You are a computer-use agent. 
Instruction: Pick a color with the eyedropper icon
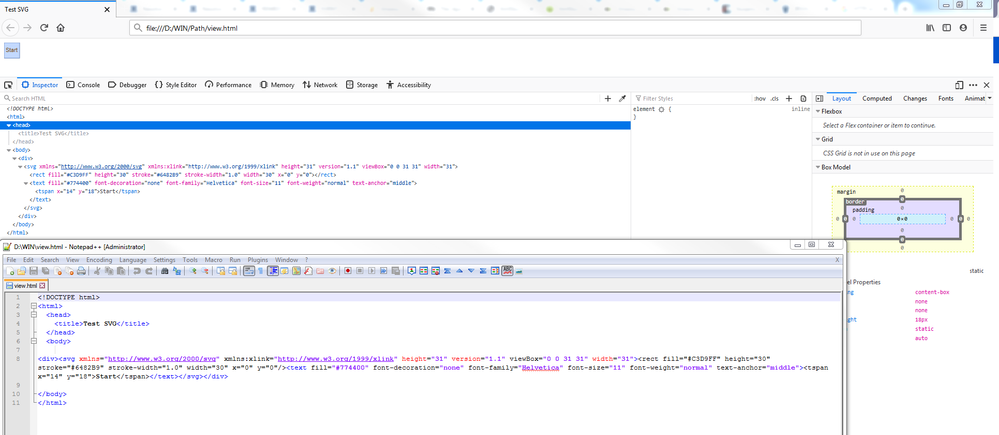coord(622,99)
